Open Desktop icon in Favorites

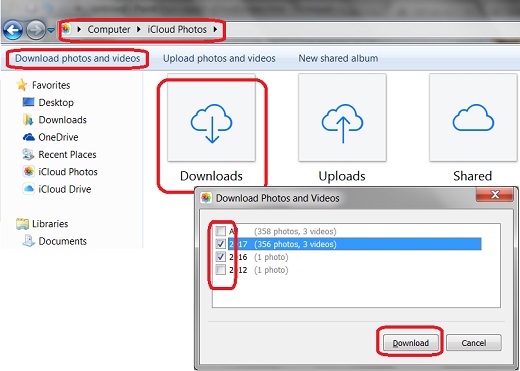click(28, 102)
